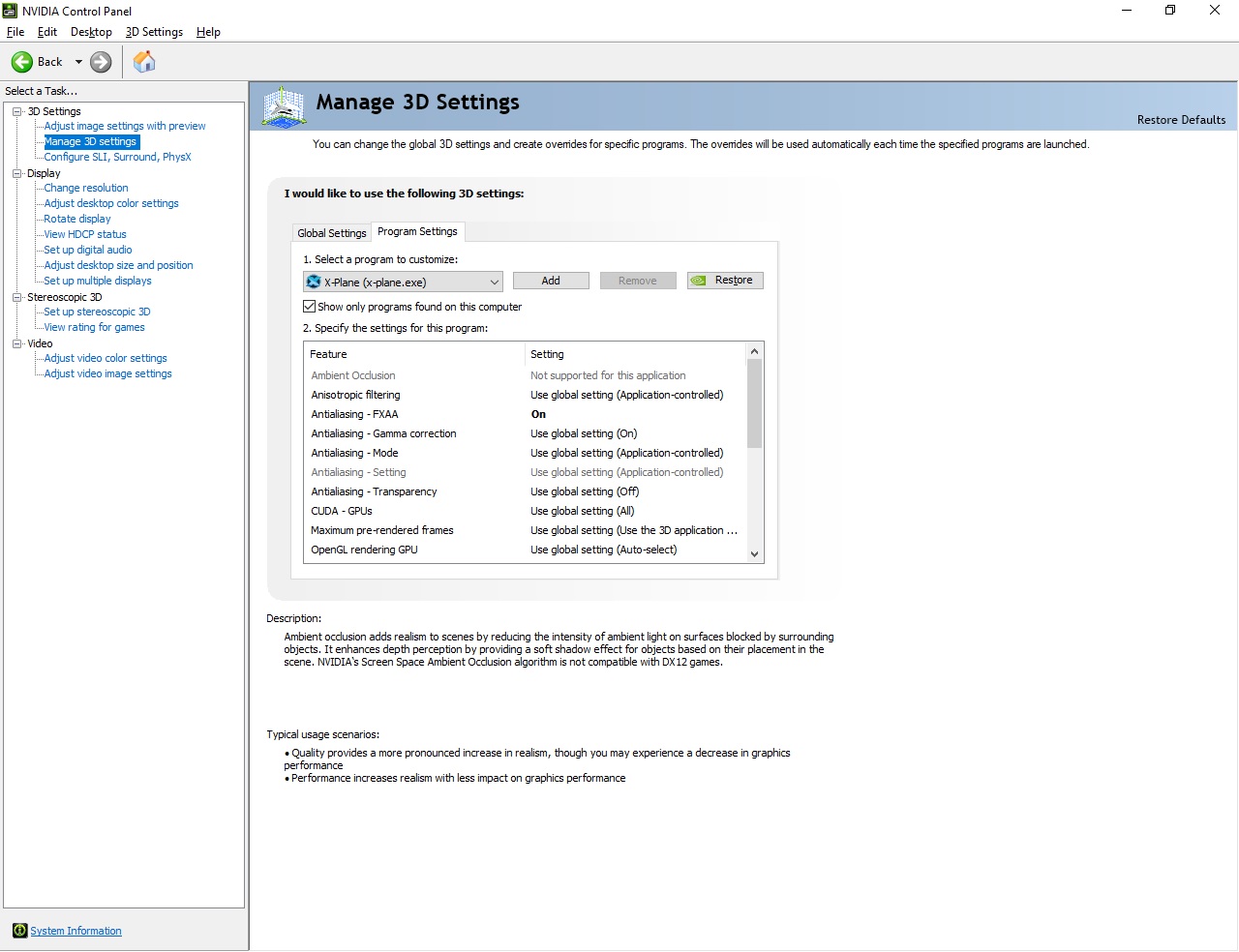
Task: Open Adjust desktop size and position
Action: [x=118, y=265]
